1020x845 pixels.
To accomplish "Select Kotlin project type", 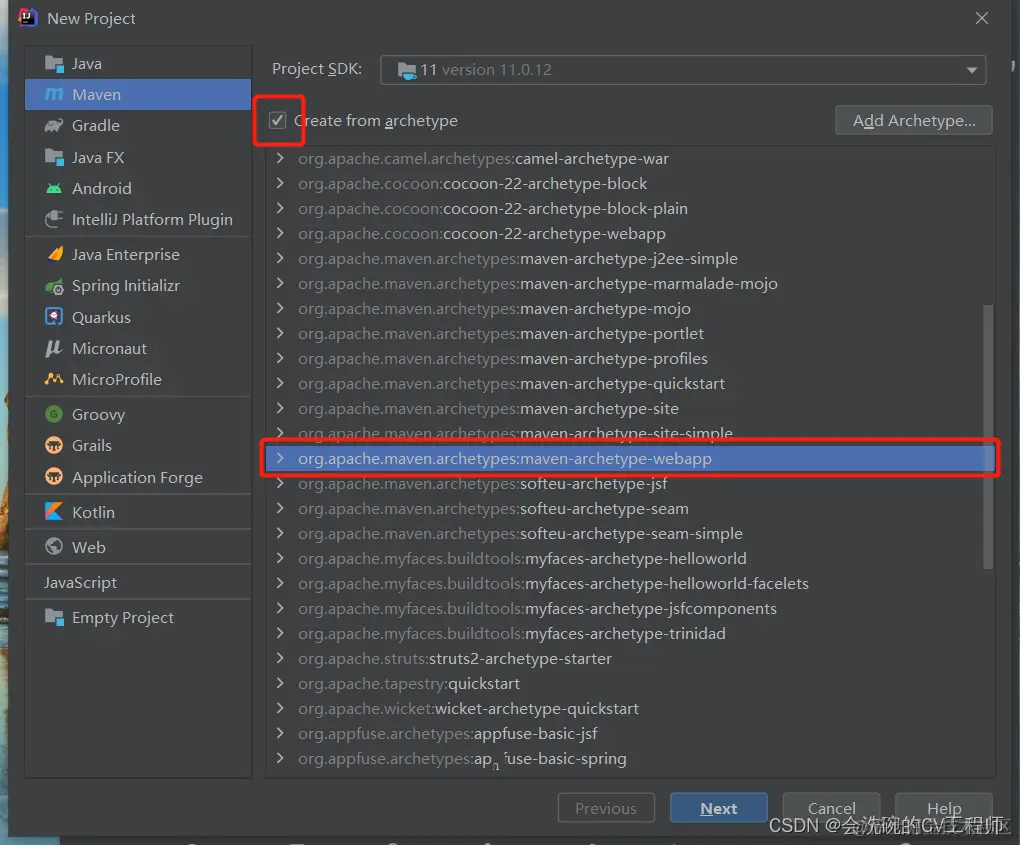I will coord(138,512).
